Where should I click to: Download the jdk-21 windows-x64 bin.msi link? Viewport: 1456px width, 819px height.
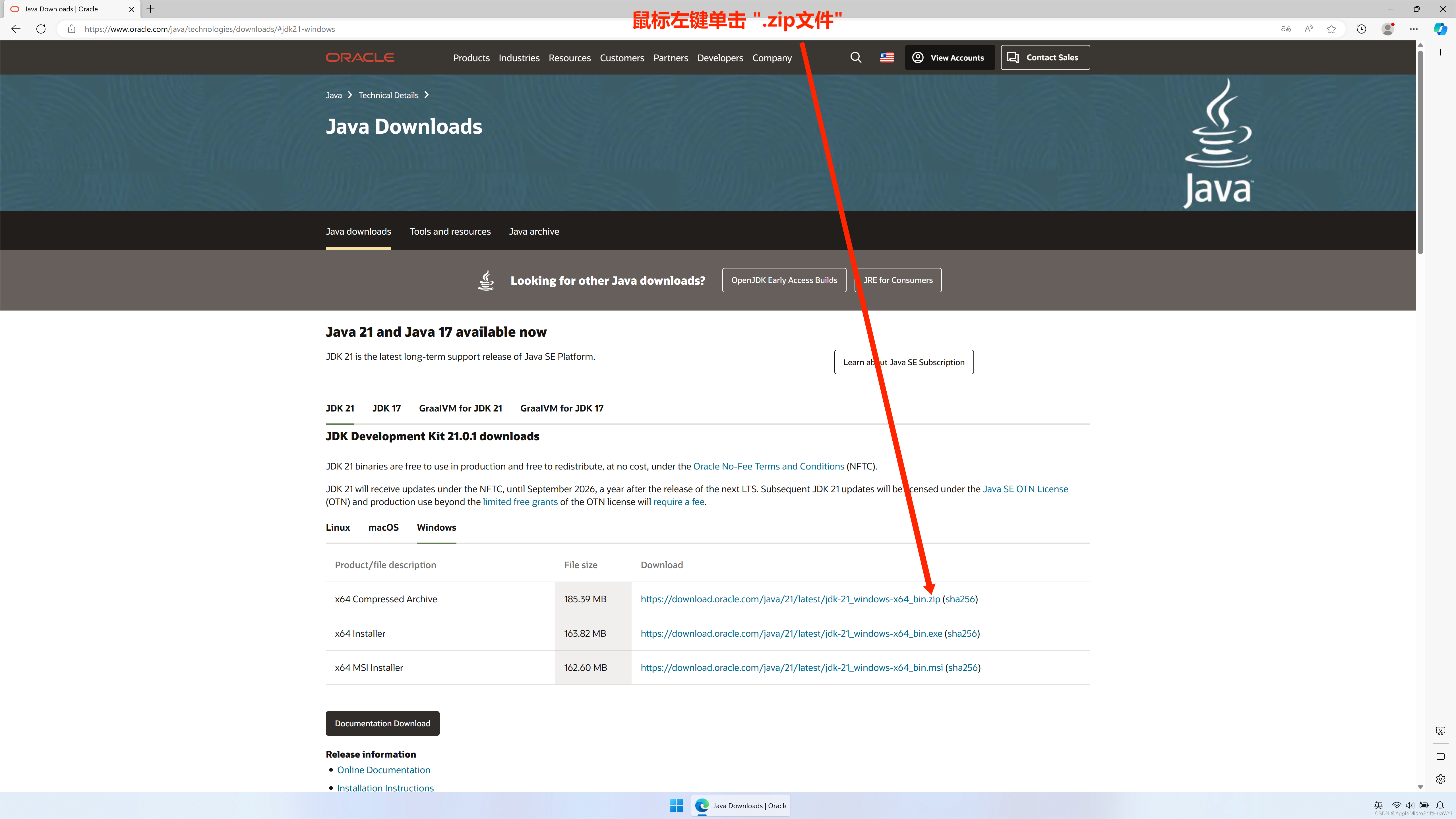point(791,667)
